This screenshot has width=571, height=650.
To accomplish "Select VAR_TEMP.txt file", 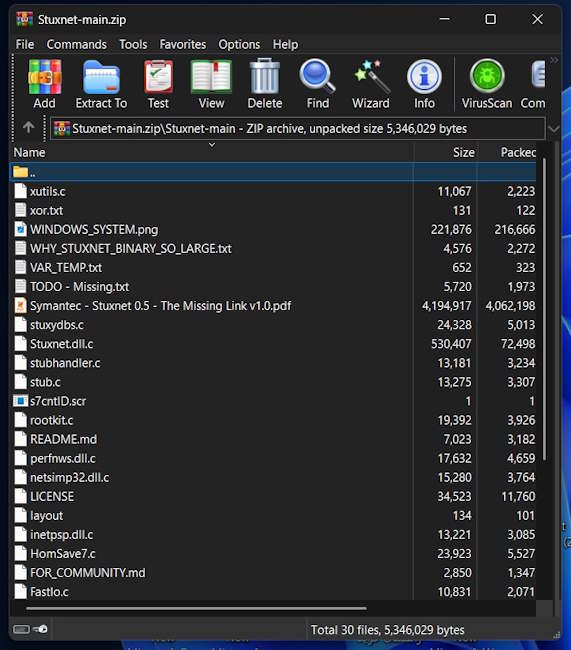I will [x=66, y=267].
